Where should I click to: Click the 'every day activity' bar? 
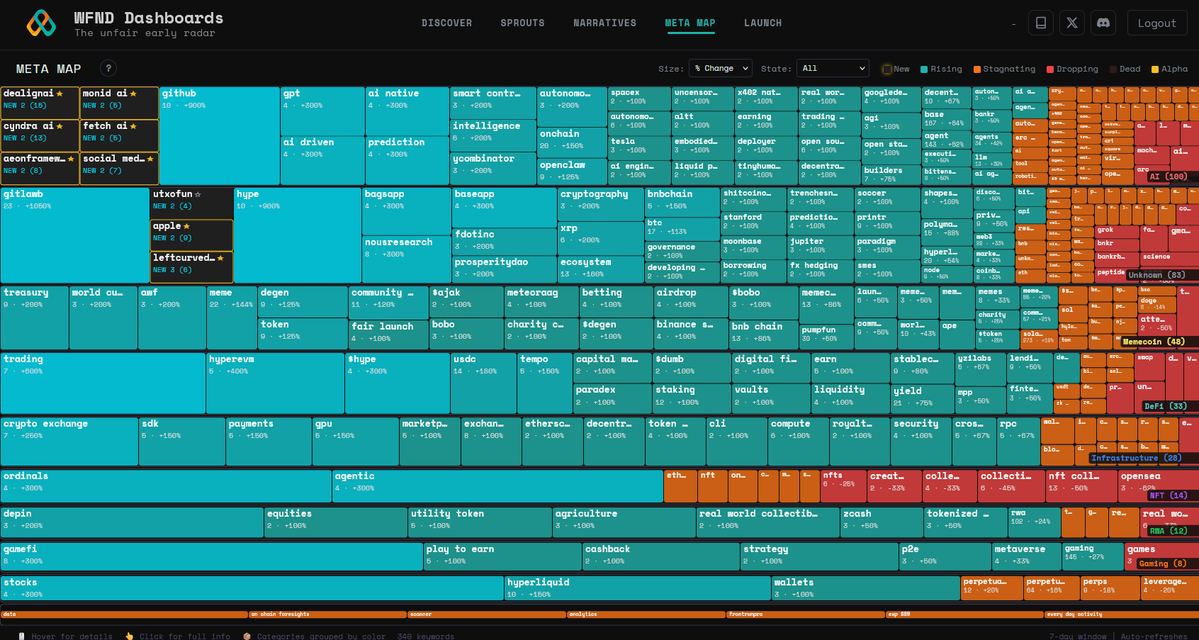(1121, 614)
